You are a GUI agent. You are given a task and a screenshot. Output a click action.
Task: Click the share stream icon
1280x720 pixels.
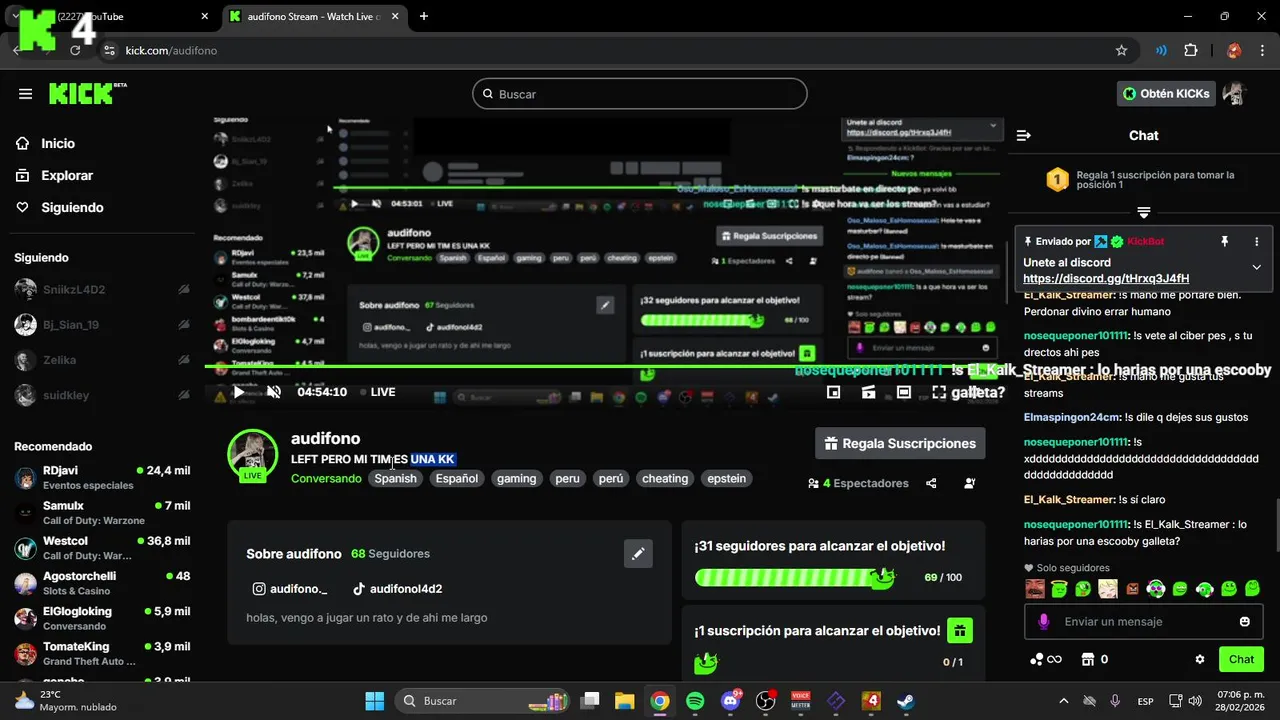tap(931, 483)
